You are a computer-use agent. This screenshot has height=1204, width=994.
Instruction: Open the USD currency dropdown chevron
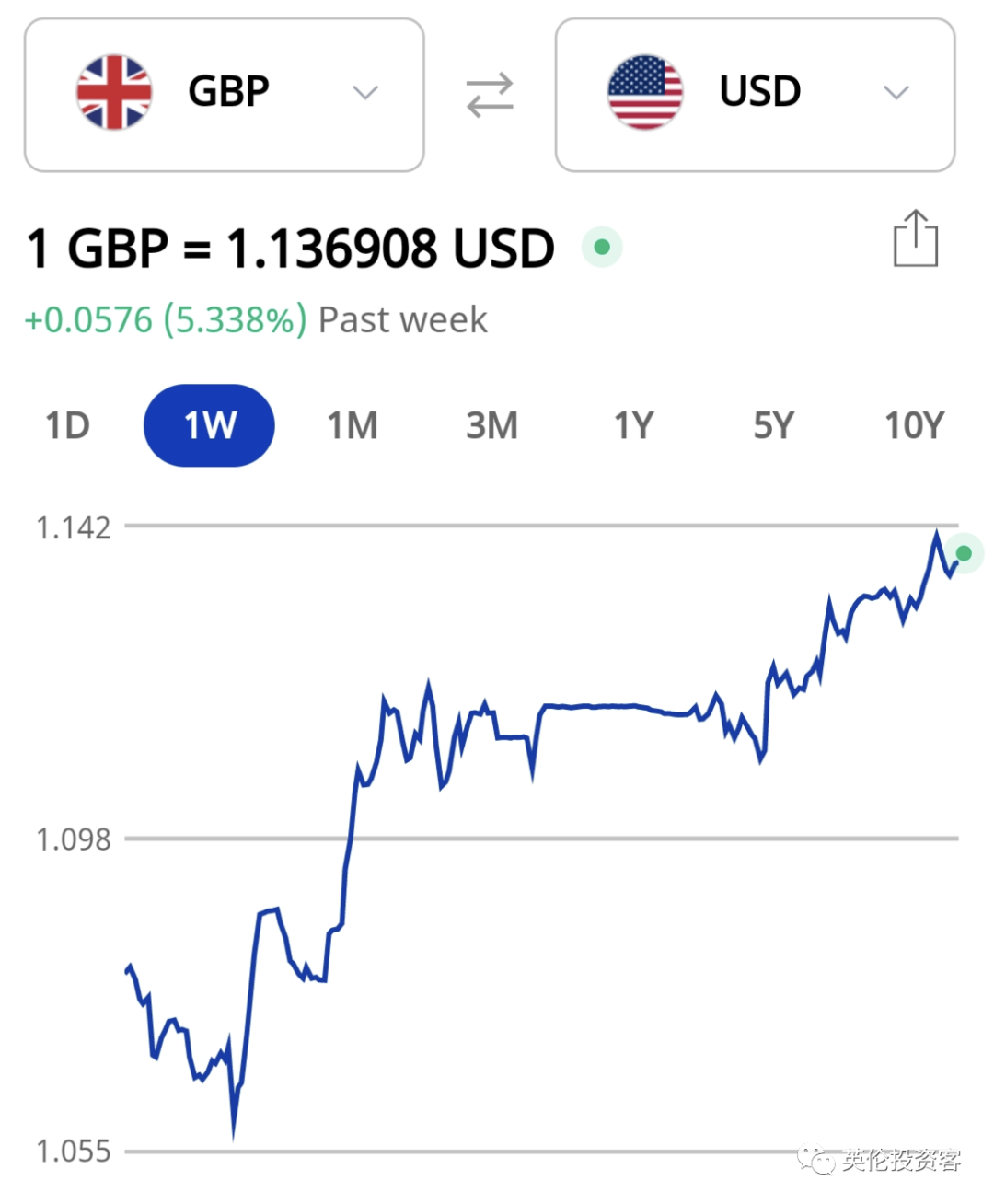click(x=896, y=92)
